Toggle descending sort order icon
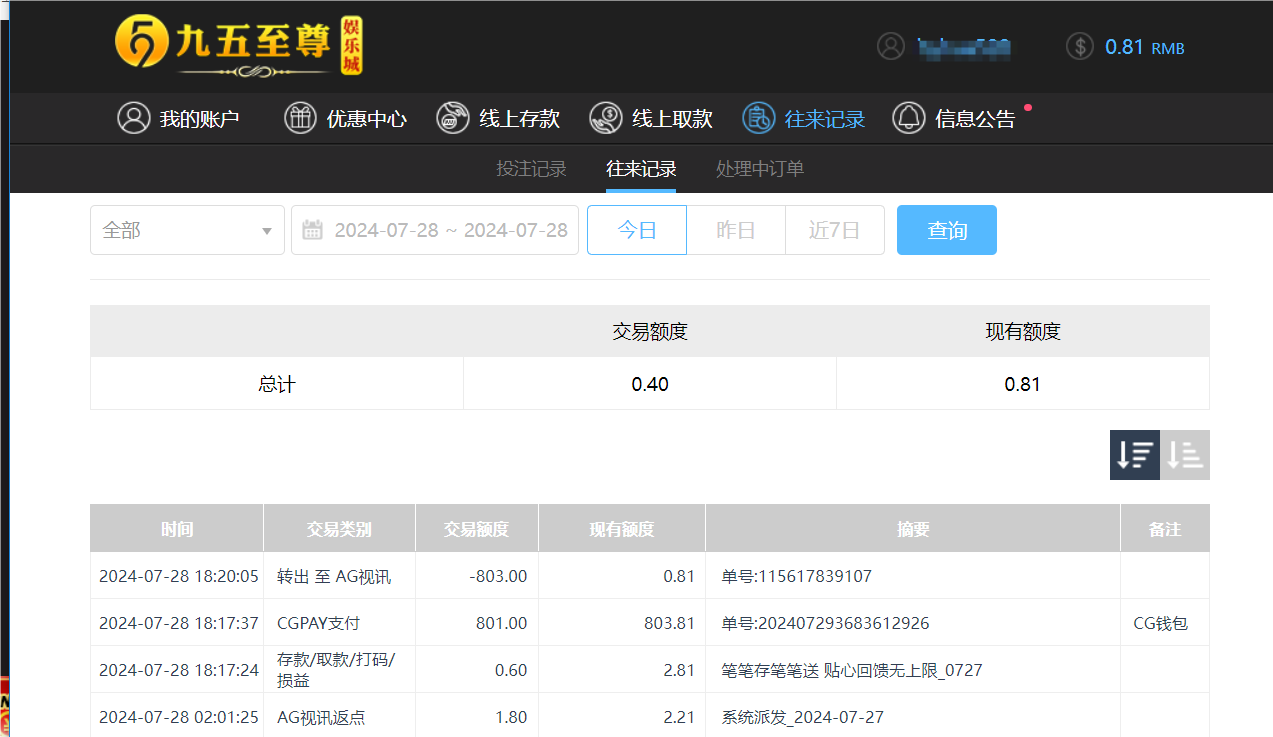The image size is (1273, 737). 1134,454
